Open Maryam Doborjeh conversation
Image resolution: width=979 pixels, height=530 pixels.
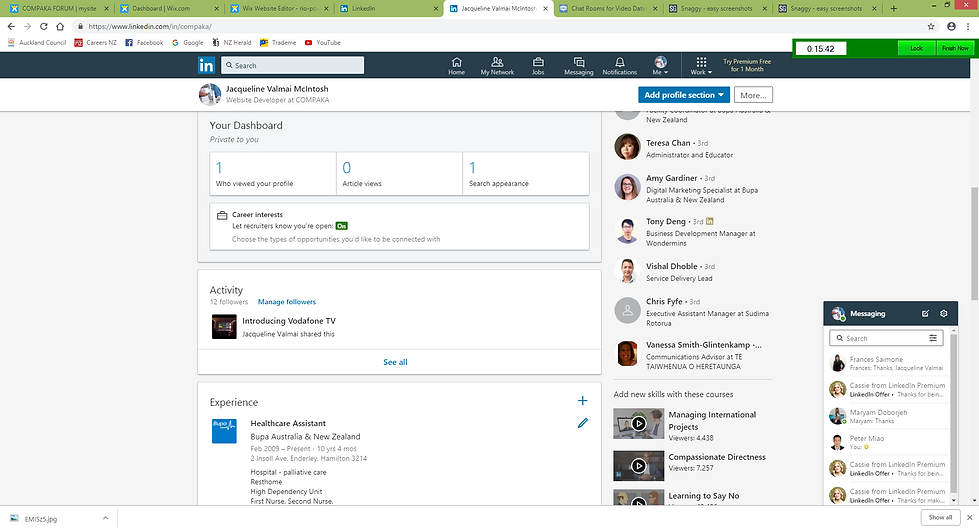pyautogui.click(x=887, y=416)
